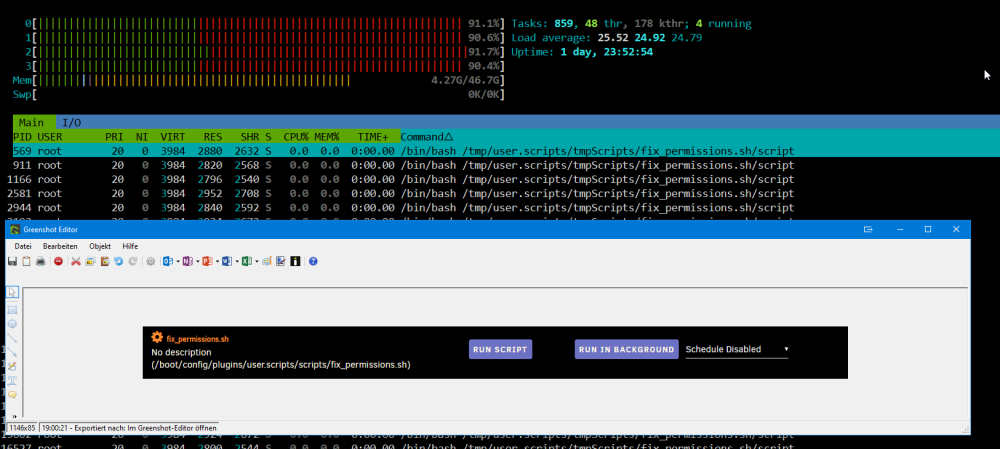Select htop process row with PID 569
This screenshot has height=449, width=1000.
tap(506, 151)
